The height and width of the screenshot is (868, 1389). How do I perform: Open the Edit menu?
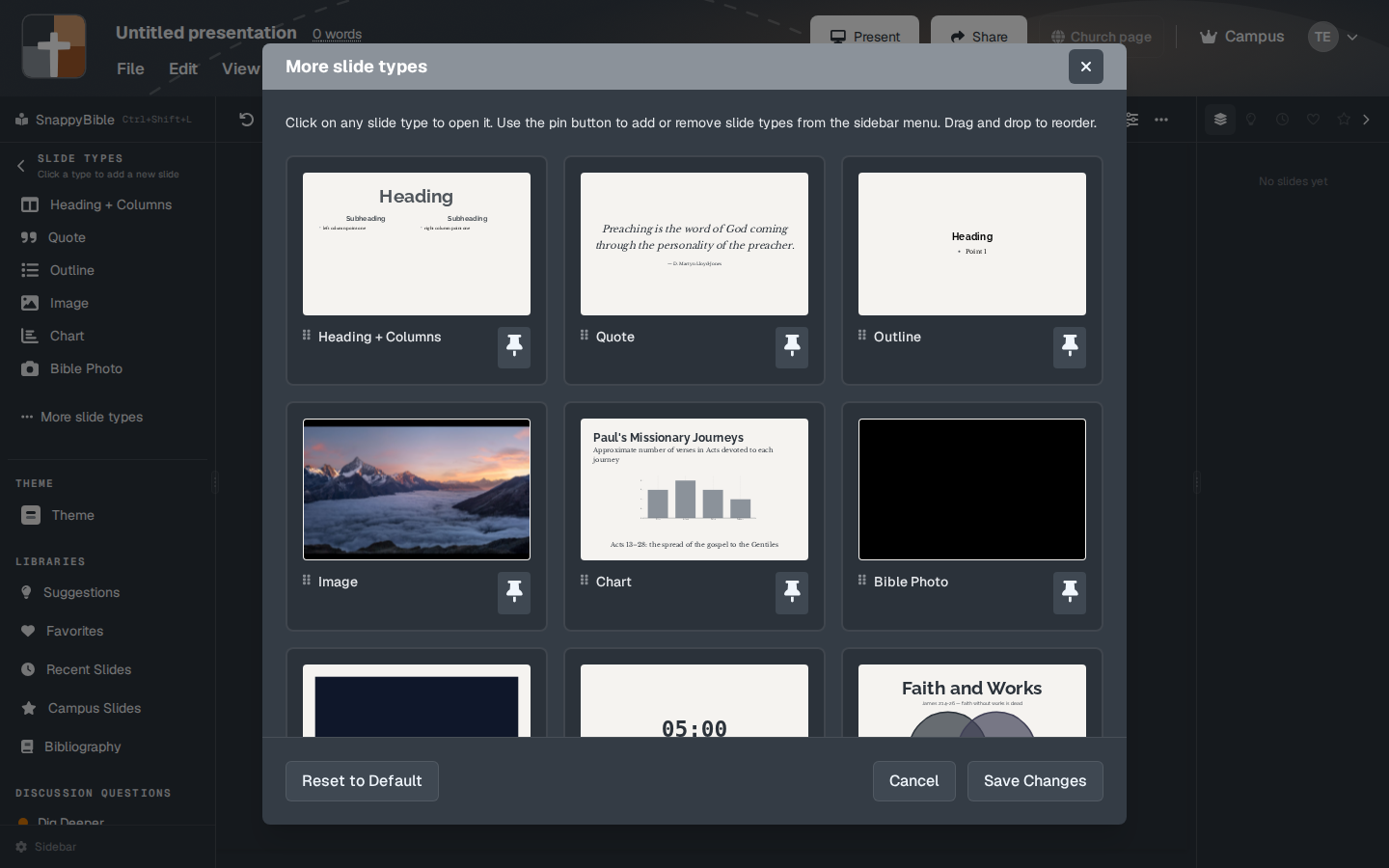[183, 68]
